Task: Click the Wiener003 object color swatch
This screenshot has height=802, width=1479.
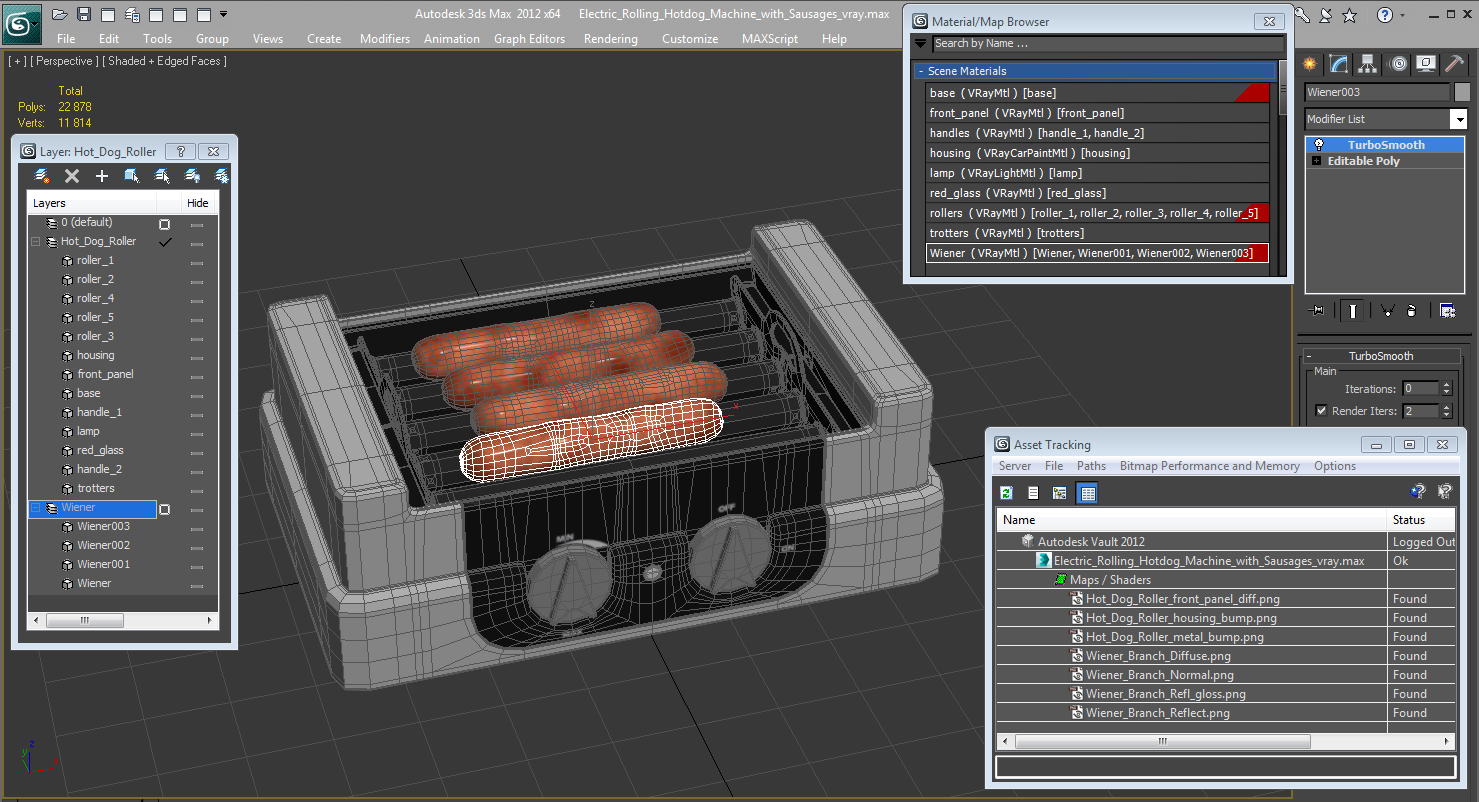Action: click(x=1462, y=92)
